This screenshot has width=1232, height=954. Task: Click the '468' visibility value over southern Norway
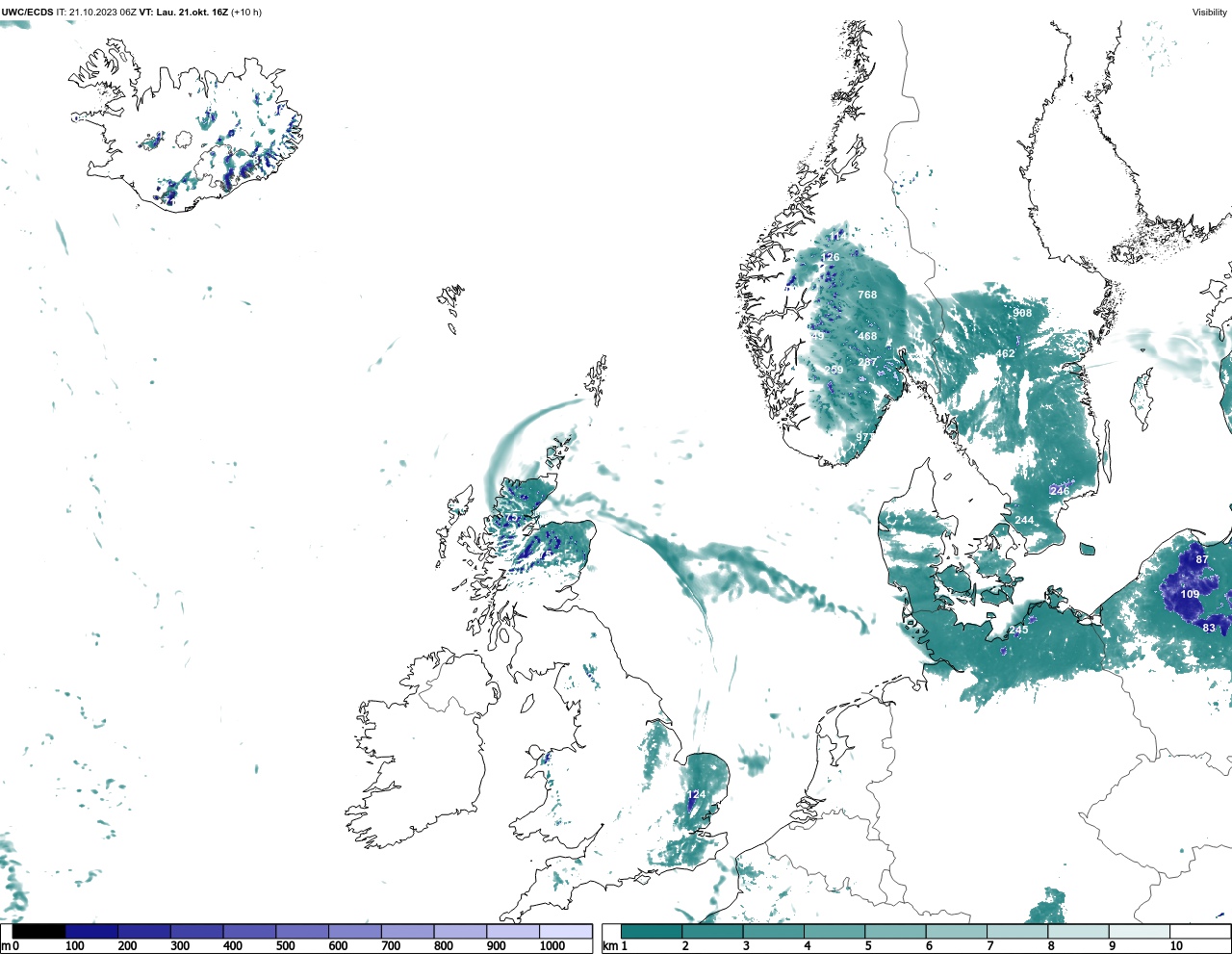(x=867, y=337)
